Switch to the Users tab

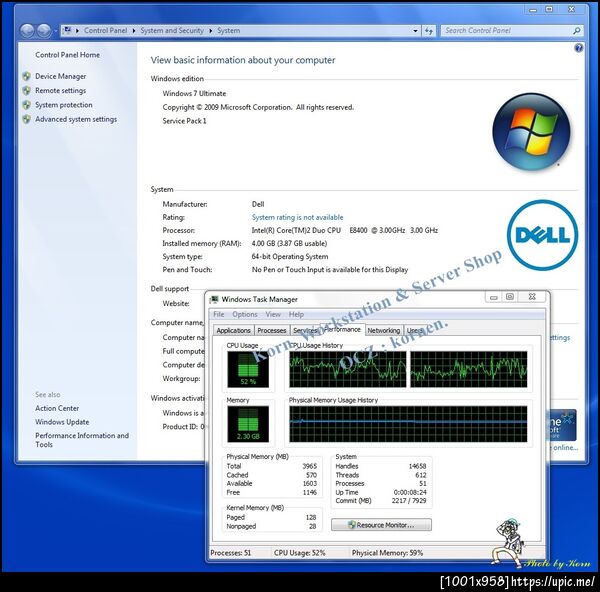415,331
